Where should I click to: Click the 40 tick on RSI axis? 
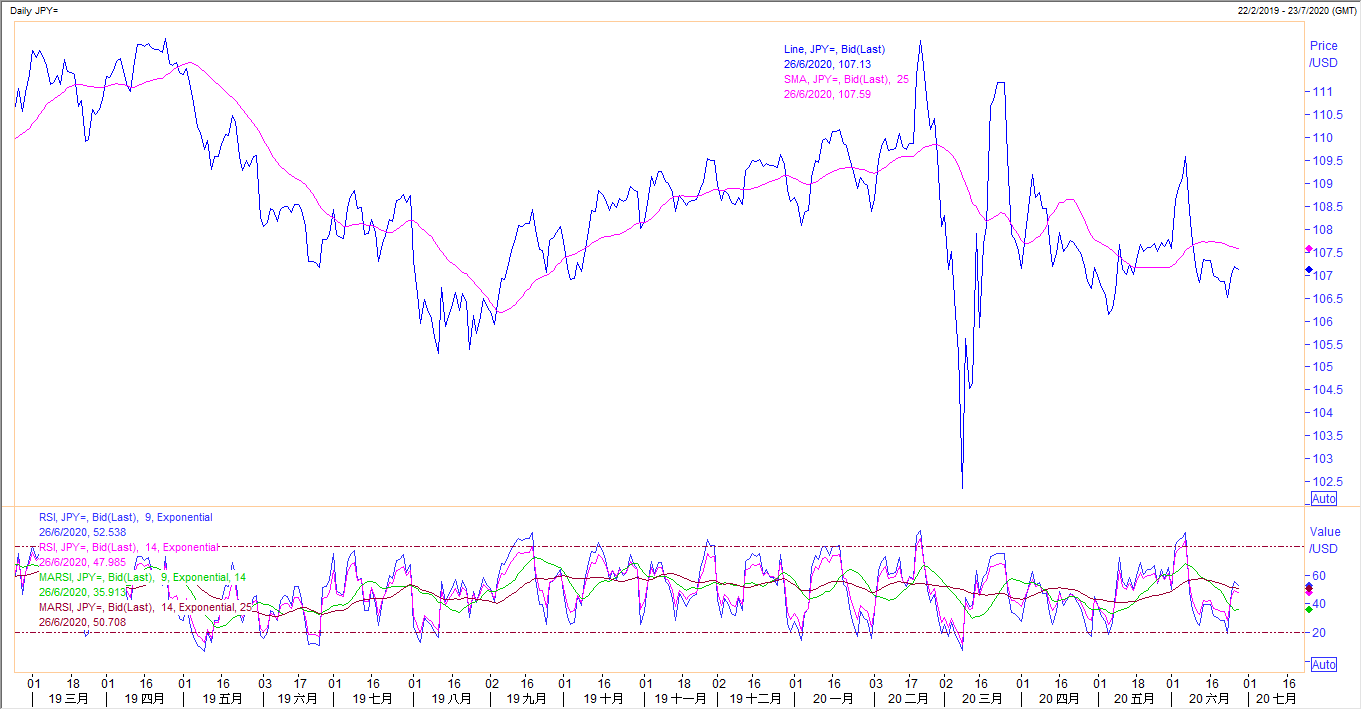1318,603
